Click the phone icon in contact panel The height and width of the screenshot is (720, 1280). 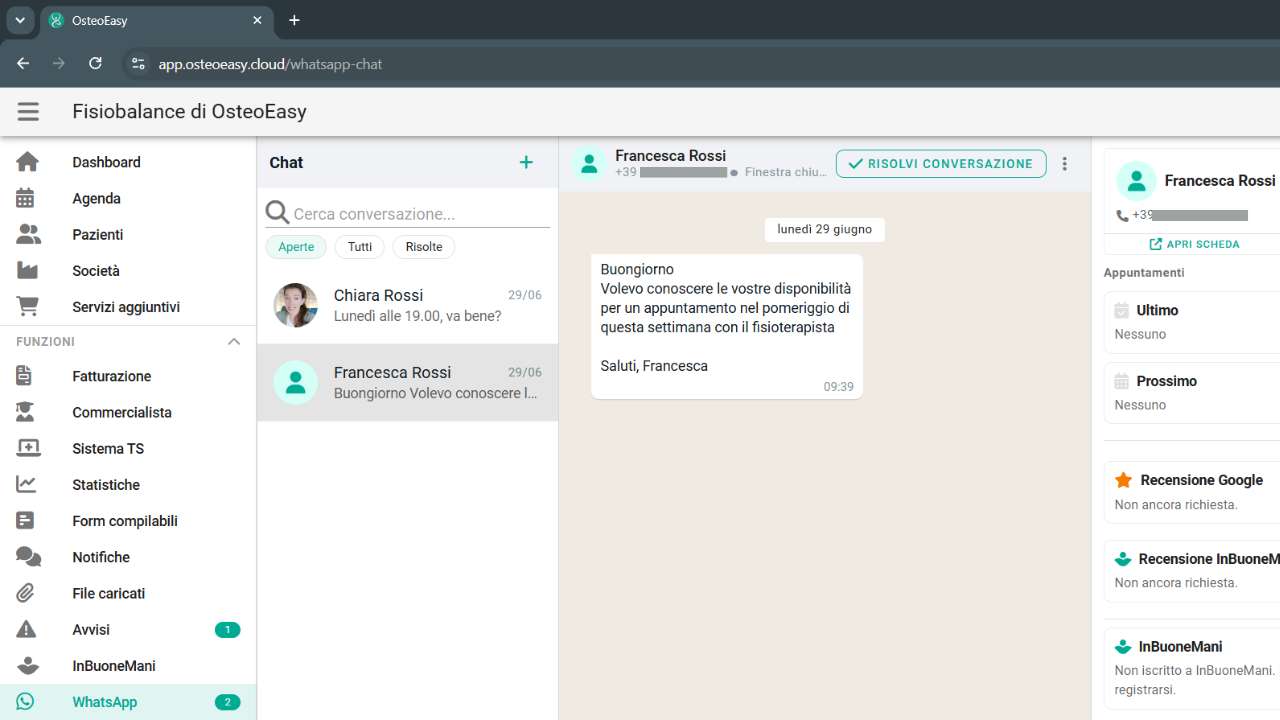[x=1122, y=215]
